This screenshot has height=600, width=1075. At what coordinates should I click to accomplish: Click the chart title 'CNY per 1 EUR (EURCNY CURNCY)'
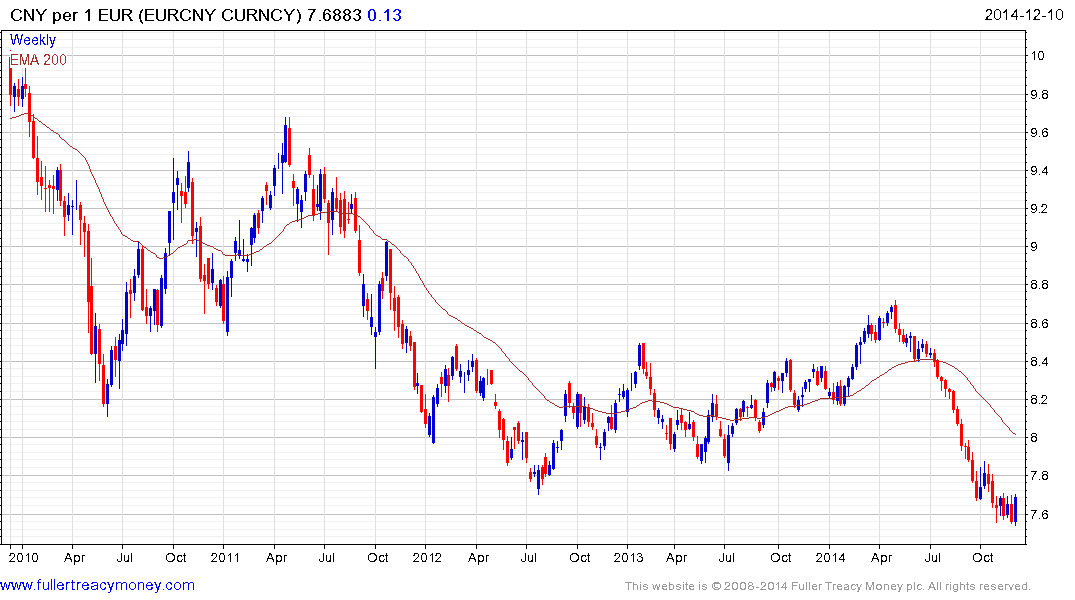point(156,15)
